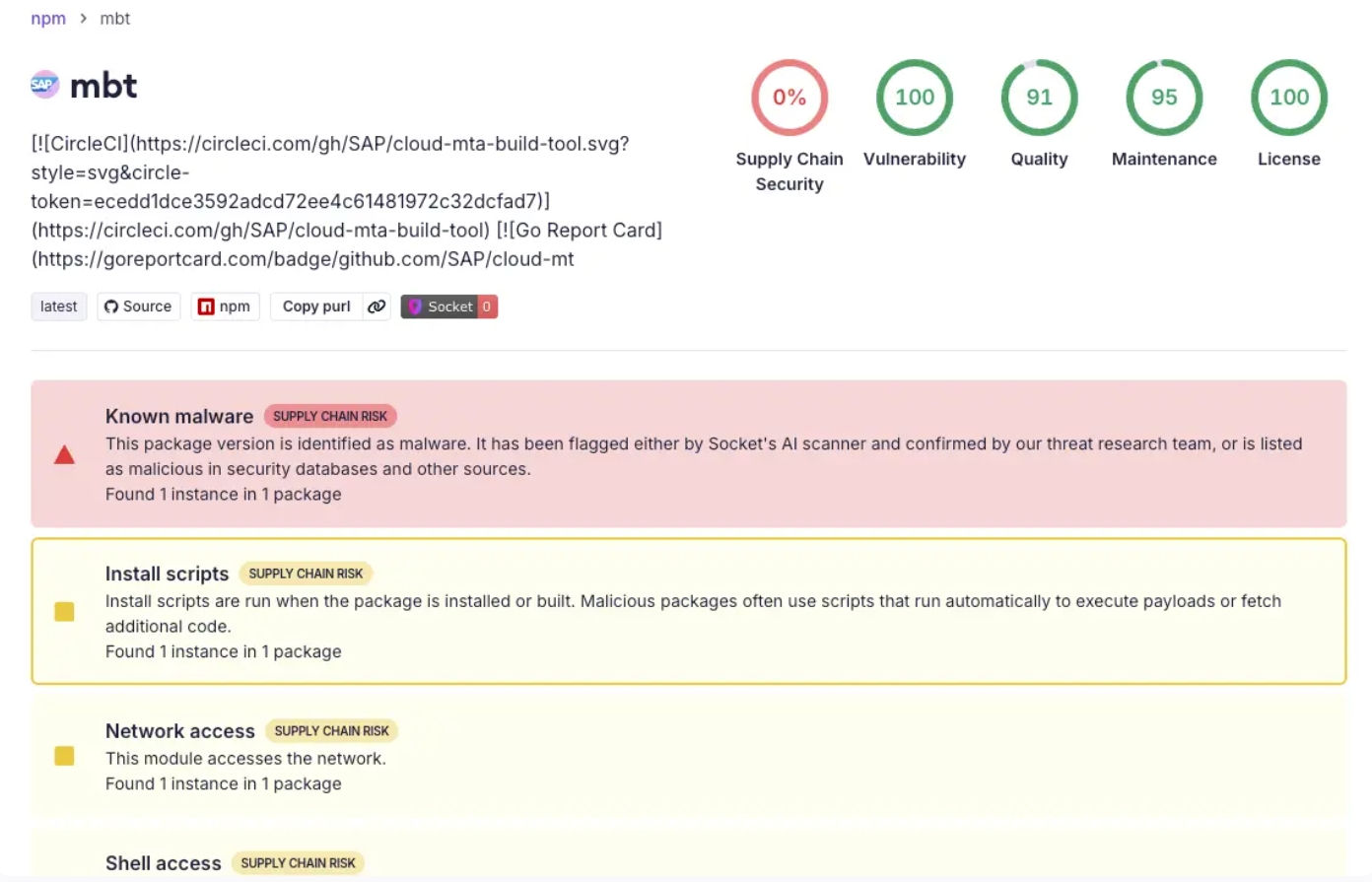Image resolution: width=1372 pixels, height=882 pixels.
Task: Click the 91 Quality score gauge
Action: click(1040, 98)
